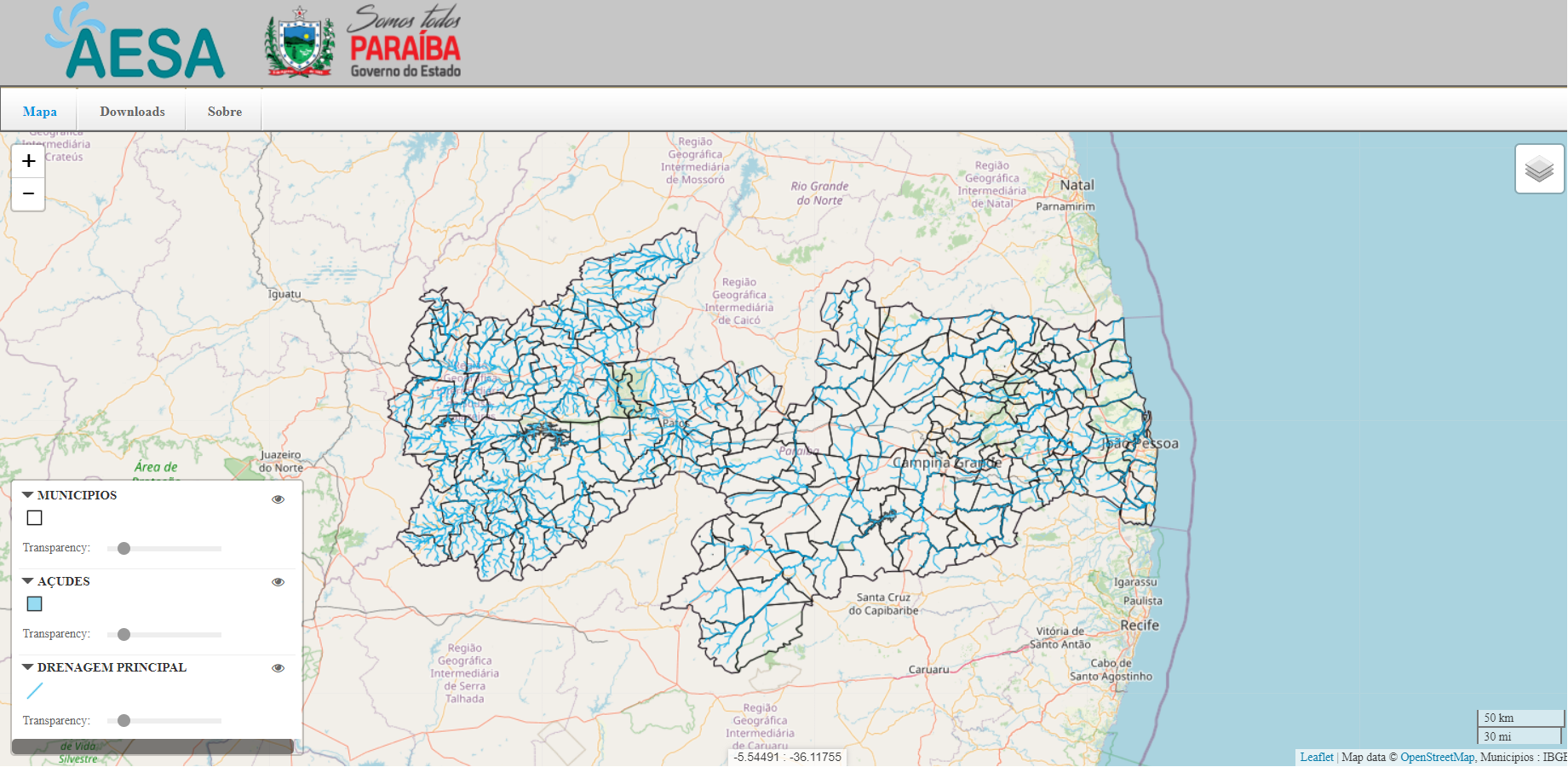
Task: Open the OpenStreetMap attribution link
Action: pos(1437,757)
